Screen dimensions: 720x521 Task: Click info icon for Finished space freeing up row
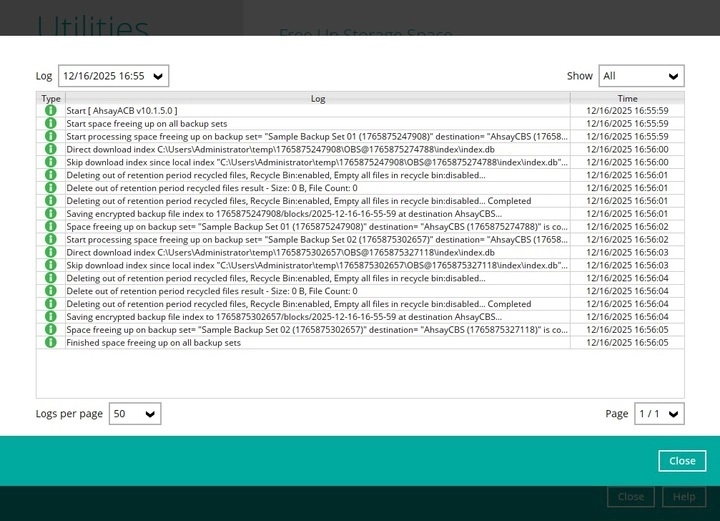click(51, 343)
